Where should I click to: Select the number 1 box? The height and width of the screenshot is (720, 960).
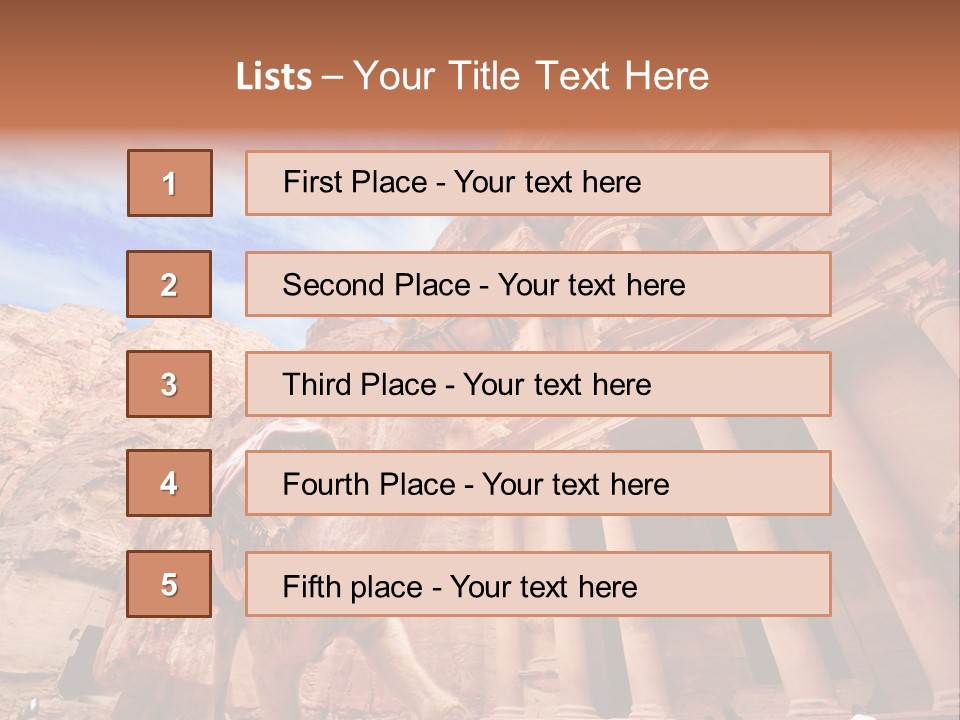[x=169, y=183]
